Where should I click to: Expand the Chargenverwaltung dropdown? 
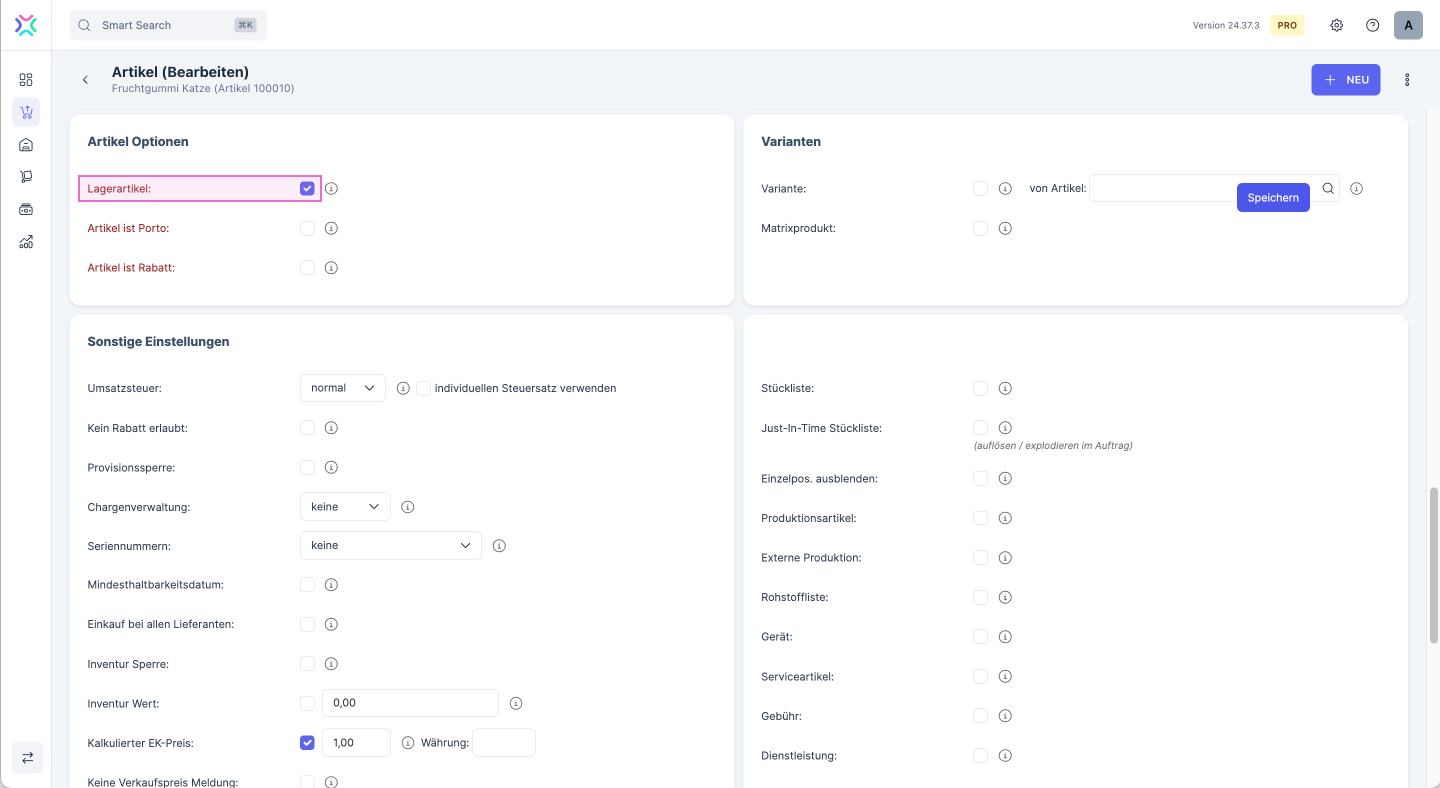(x=344, y=507)
